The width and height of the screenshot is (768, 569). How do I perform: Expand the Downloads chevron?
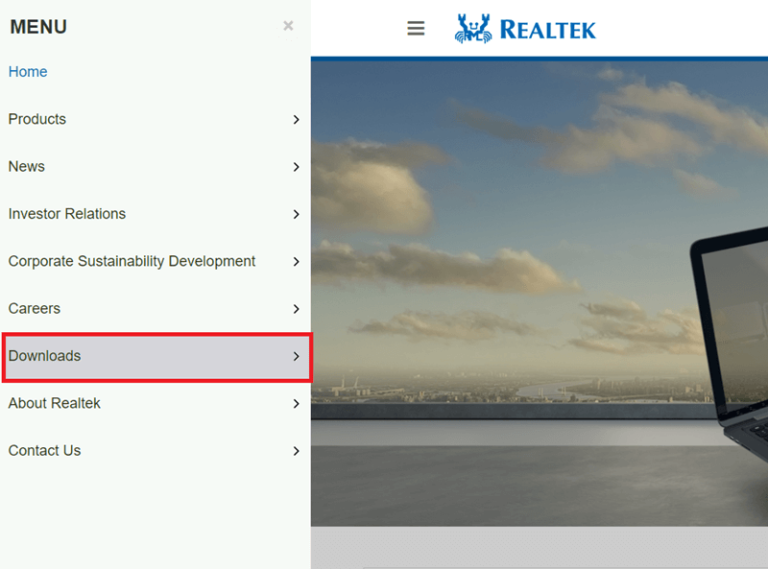tap(296, 357)
